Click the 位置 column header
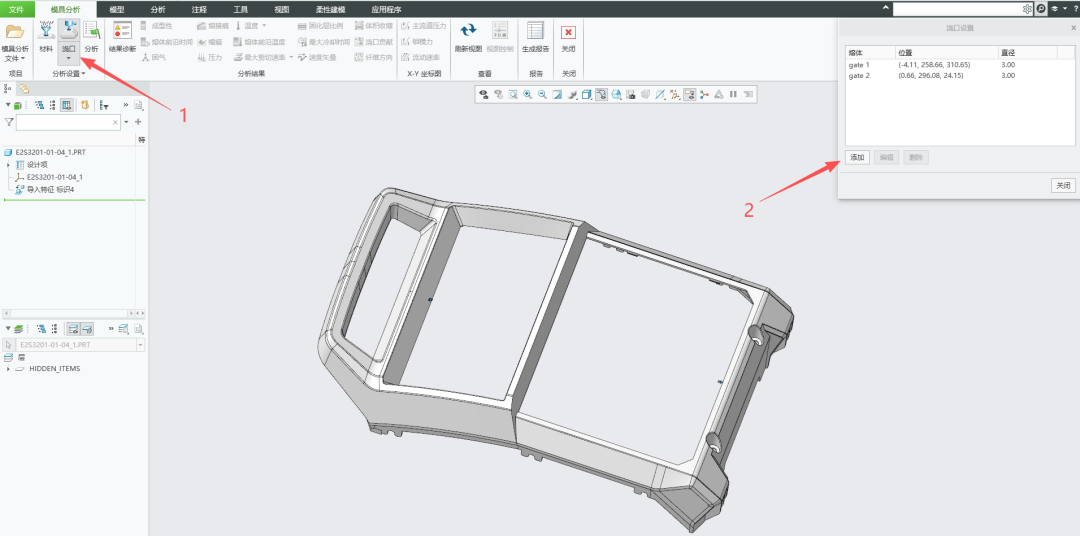1080x536 pixels. click(x=946, y=52)
